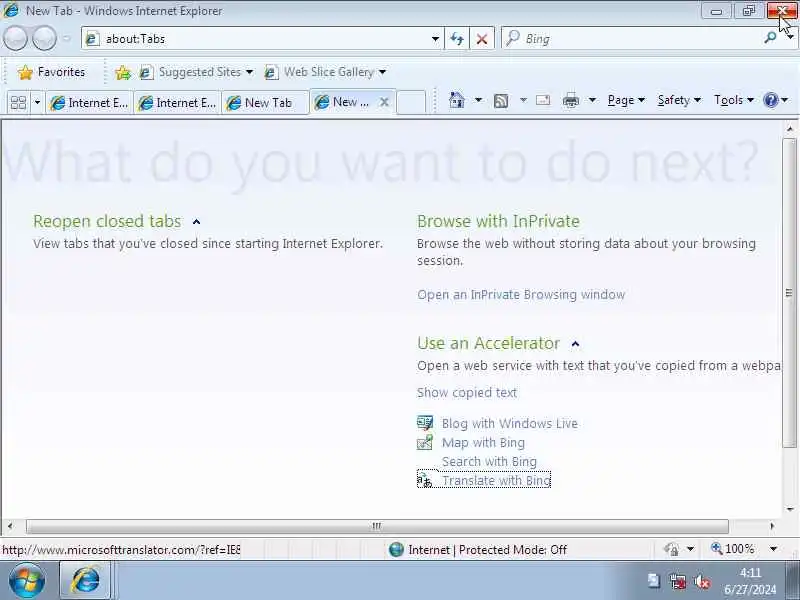
Task: Open the Page menu
Action: point(626,100)
